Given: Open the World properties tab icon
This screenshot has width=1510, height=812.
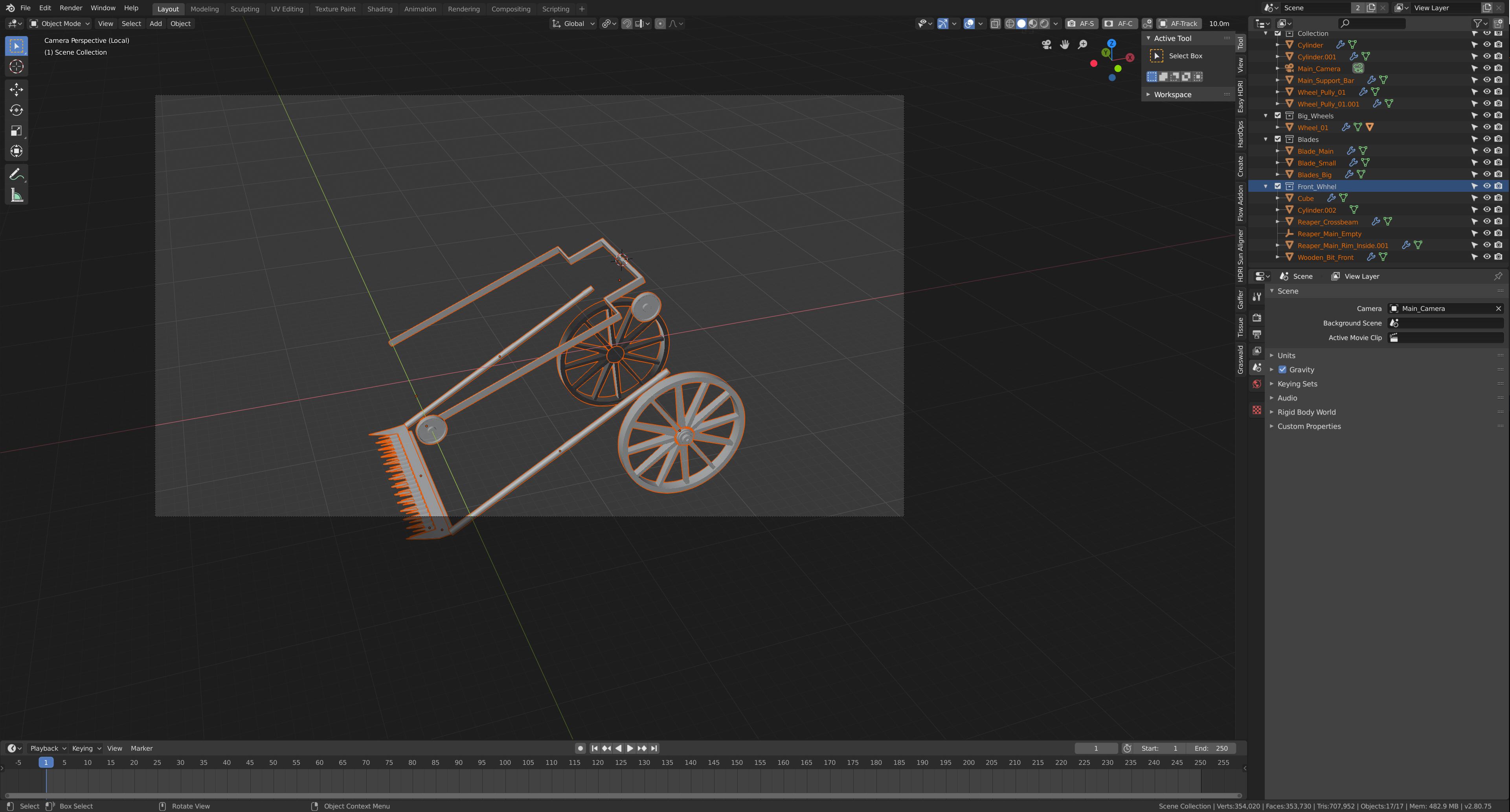Looking at the screenshot, I should [x=1257, y=384].
